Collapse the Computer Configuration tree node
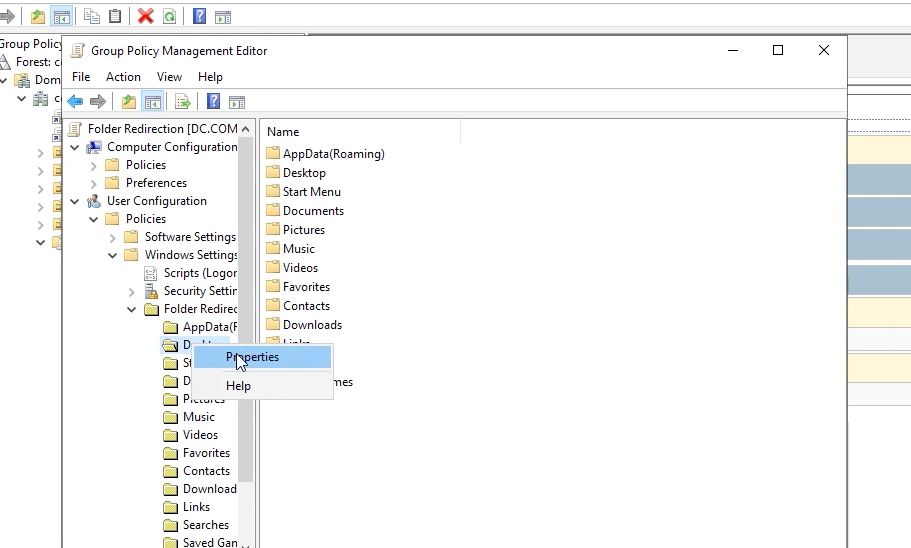Screen dimensions: 911x548 point(75,147)
